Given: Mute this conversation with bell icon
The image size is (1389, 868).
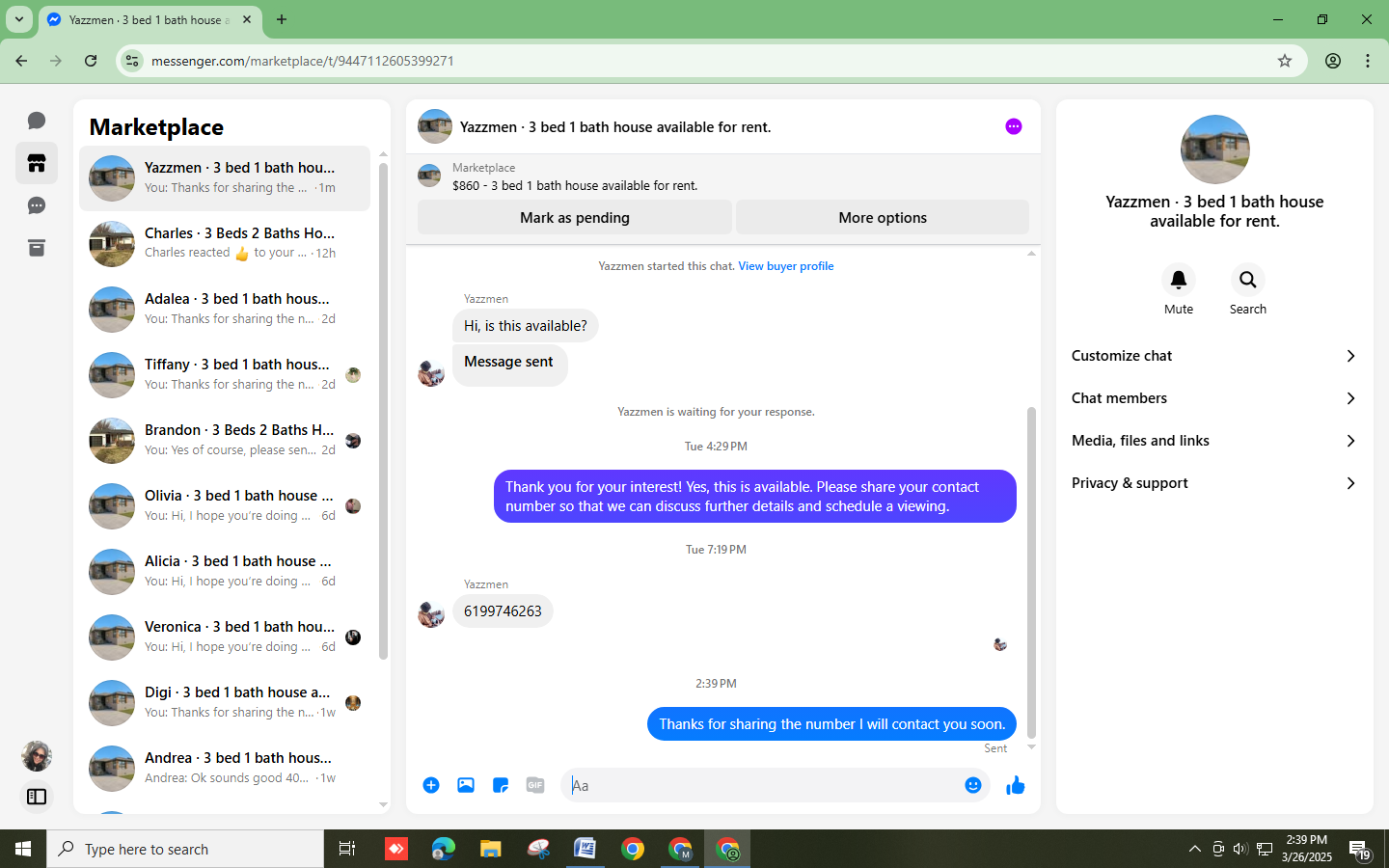Looking at the screenshot, I should click(x=1179, y=280).
